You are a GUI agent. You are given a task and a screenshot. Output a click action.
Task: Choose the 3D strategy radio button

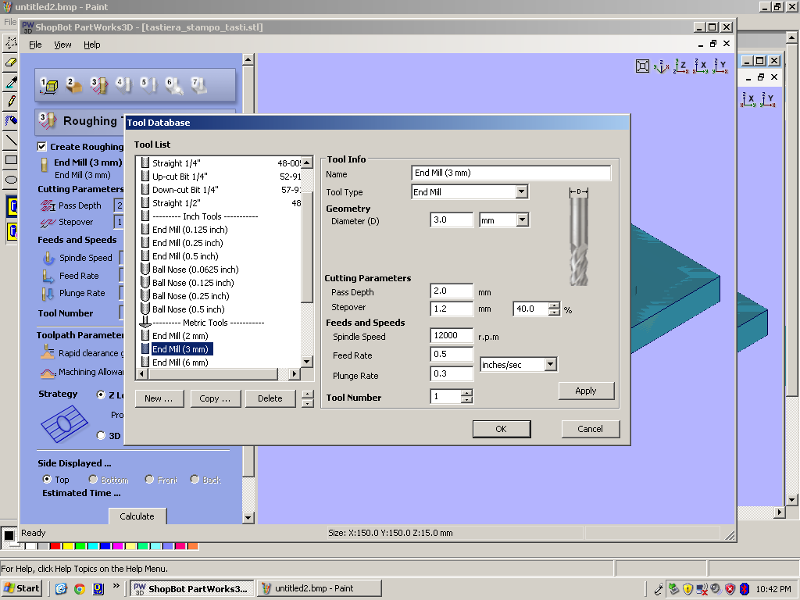(x=101, y=435)
